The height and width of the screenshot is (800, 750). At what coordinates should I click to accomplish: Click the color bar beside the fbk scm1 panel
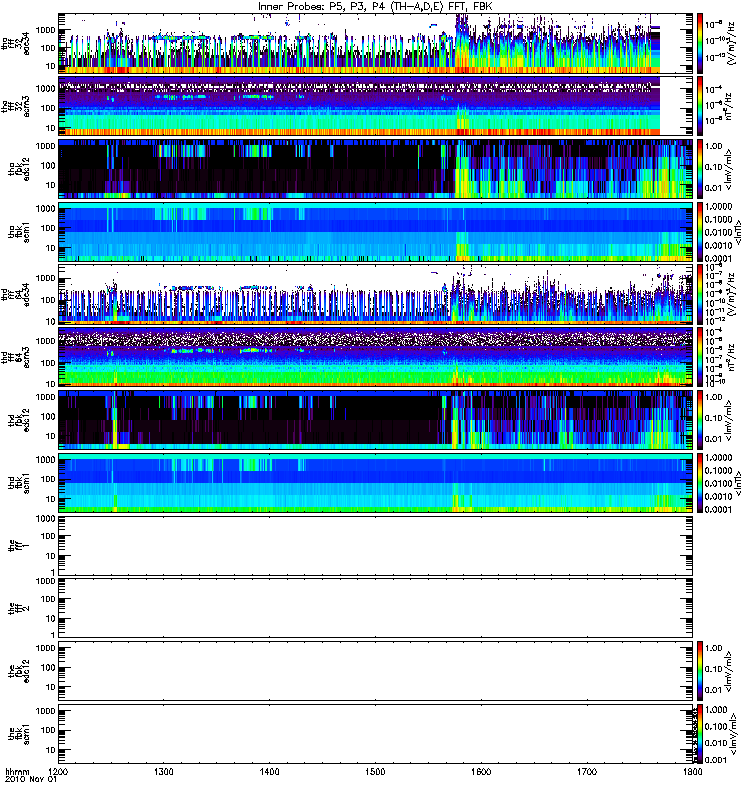tap(700, 734)
